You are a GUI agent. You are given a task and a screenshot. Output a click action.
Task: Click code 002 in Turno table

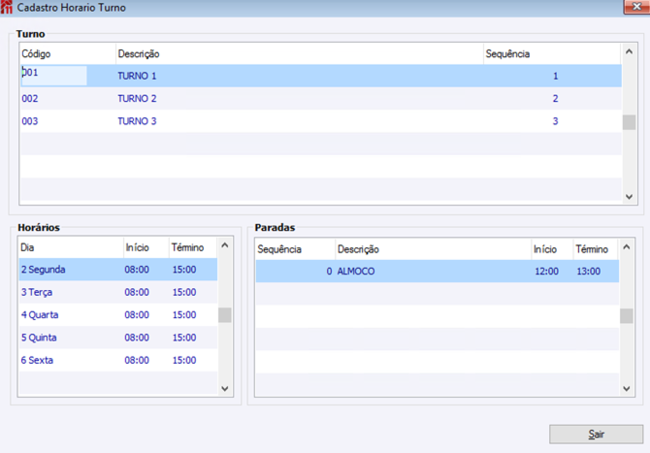(30, 99)
